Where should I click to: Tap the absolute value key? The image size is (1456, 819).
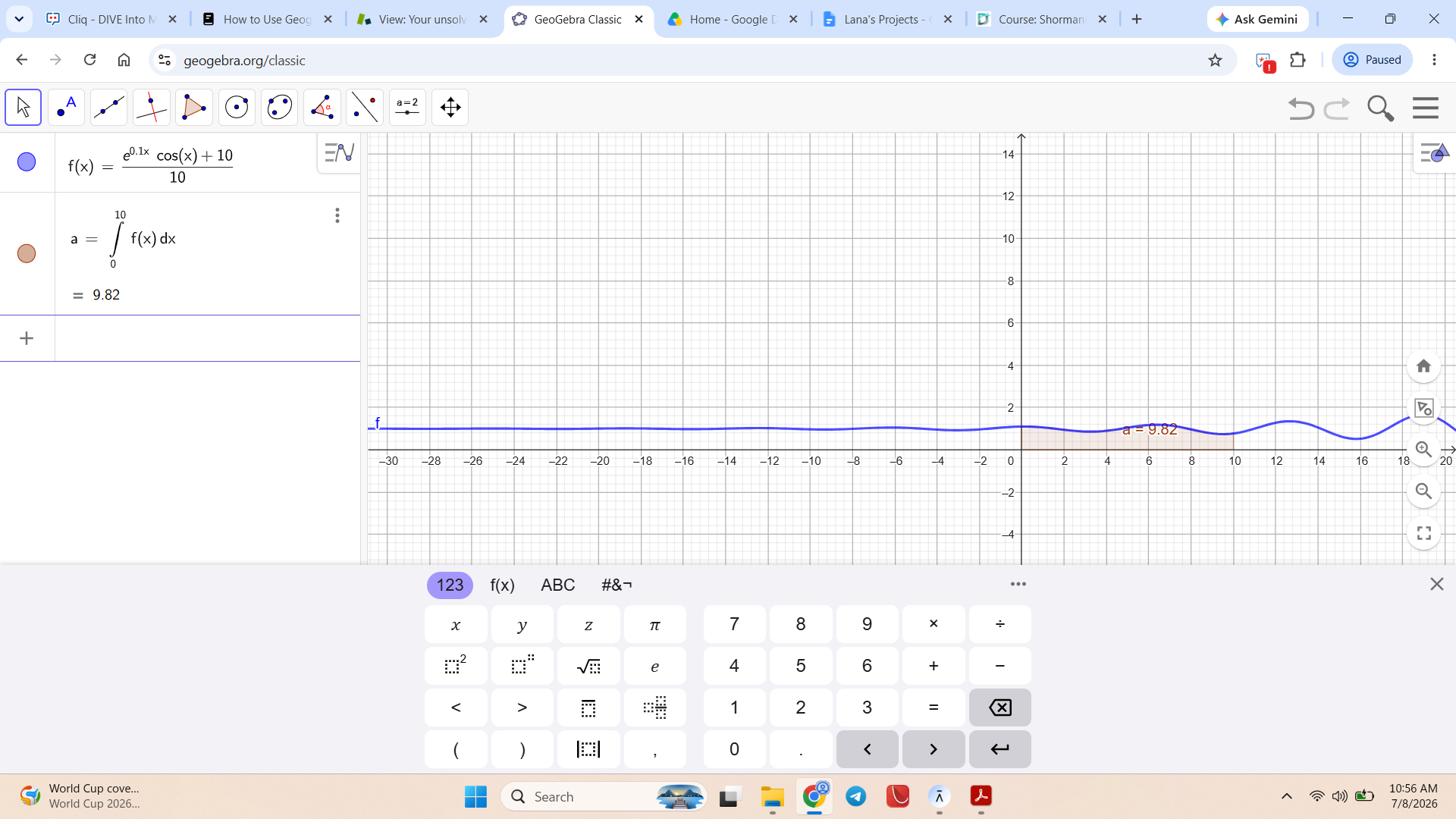(588, 749)
